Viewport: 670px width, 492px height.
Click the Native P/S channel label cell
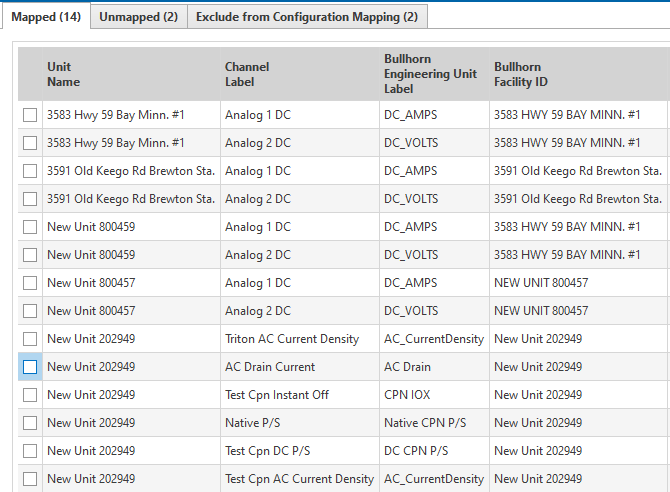(300, 423)
